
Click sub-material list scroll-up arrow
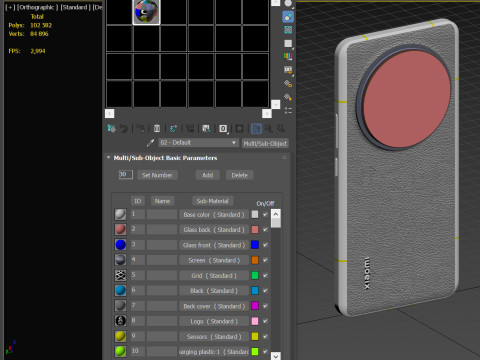pos(276,214)
